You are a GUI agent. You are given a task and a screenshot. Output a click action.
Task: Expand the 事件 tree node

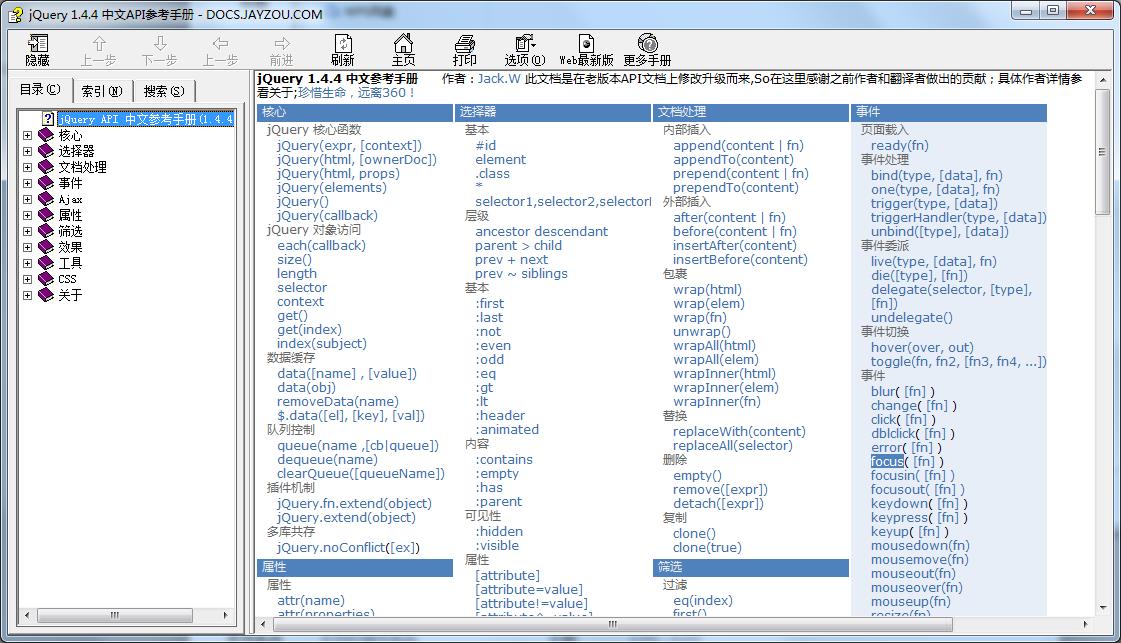click(x=27, y=183)
